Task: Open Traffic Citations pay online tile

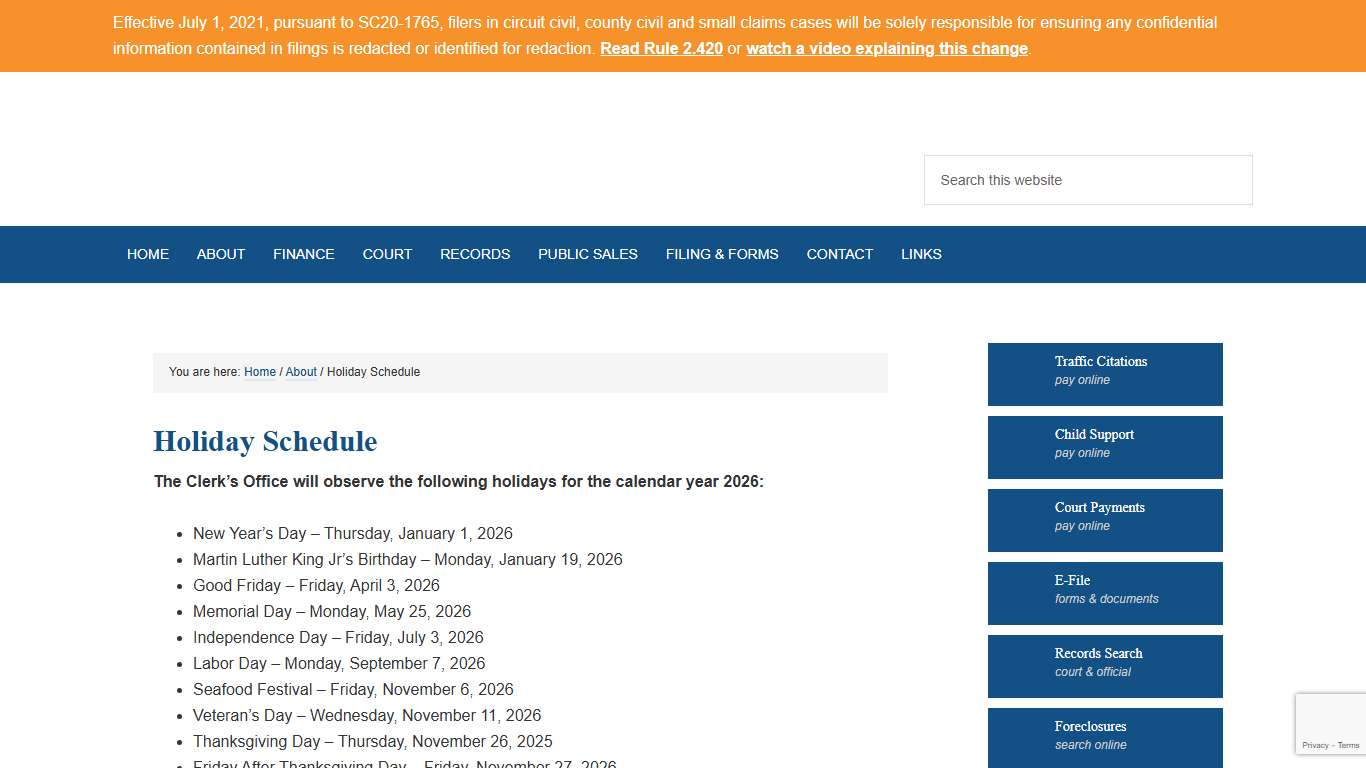Action: point(1105,374)
